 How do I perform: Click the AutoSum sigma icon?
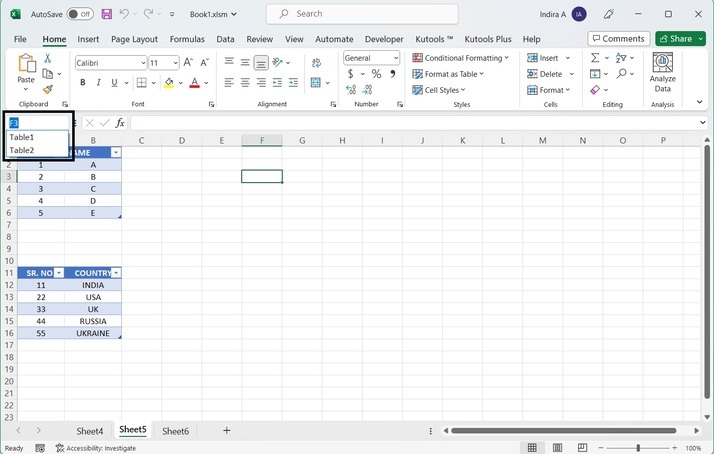pos(596,58)
